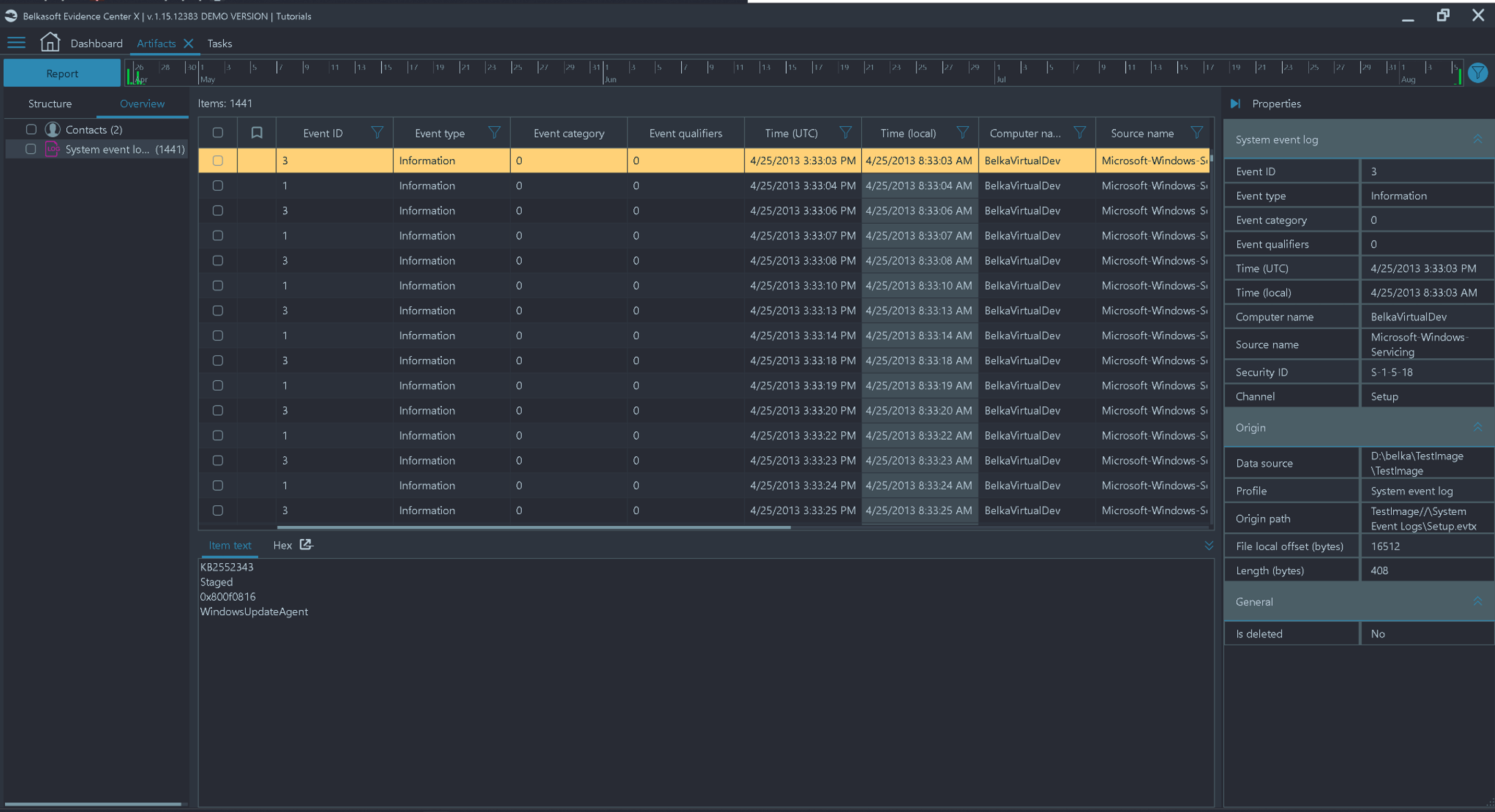Click the table horizontal scrollbar
Viewport: 1495px width, 812px height.
[534, 527]
